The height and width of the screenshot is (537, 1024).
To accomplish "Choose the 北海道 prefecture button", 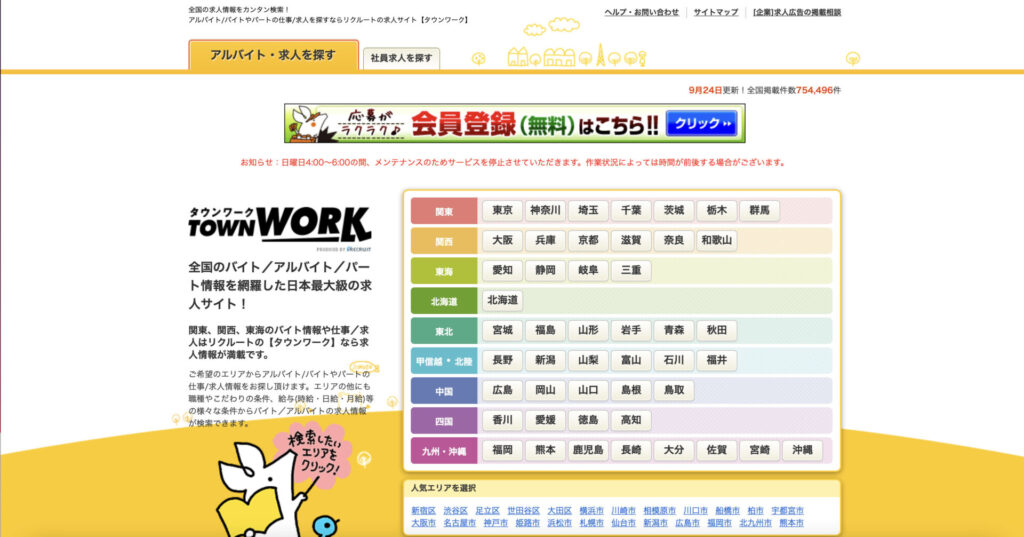I will point(502,300).
